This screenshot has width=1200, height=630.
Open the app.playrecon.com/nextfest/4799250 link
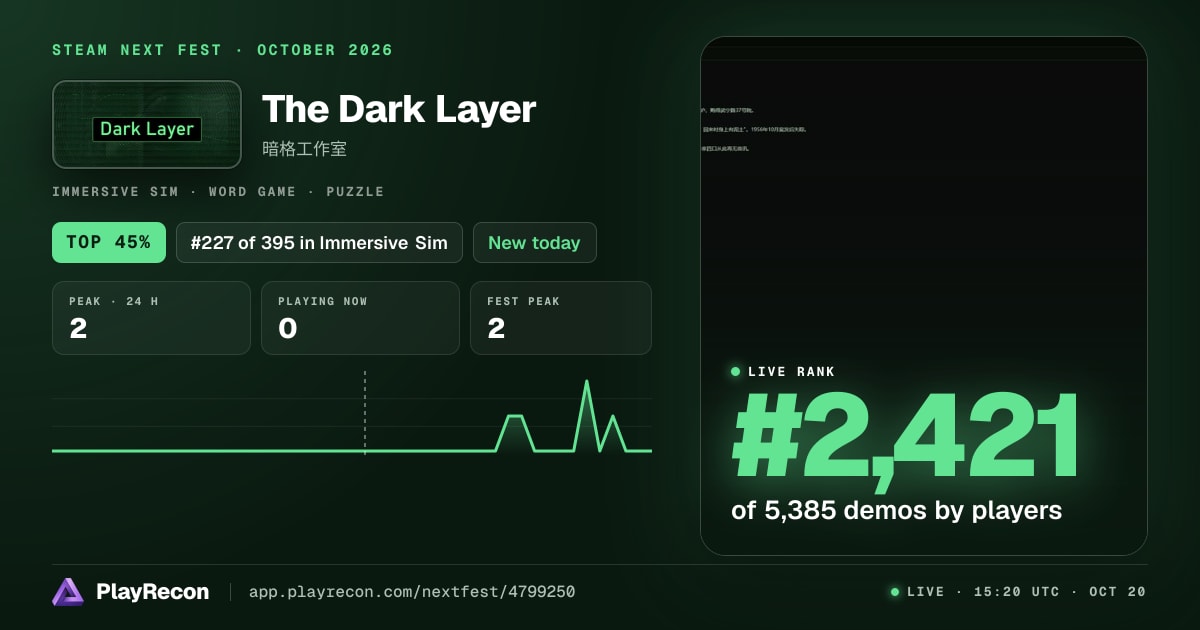(412, 592)
